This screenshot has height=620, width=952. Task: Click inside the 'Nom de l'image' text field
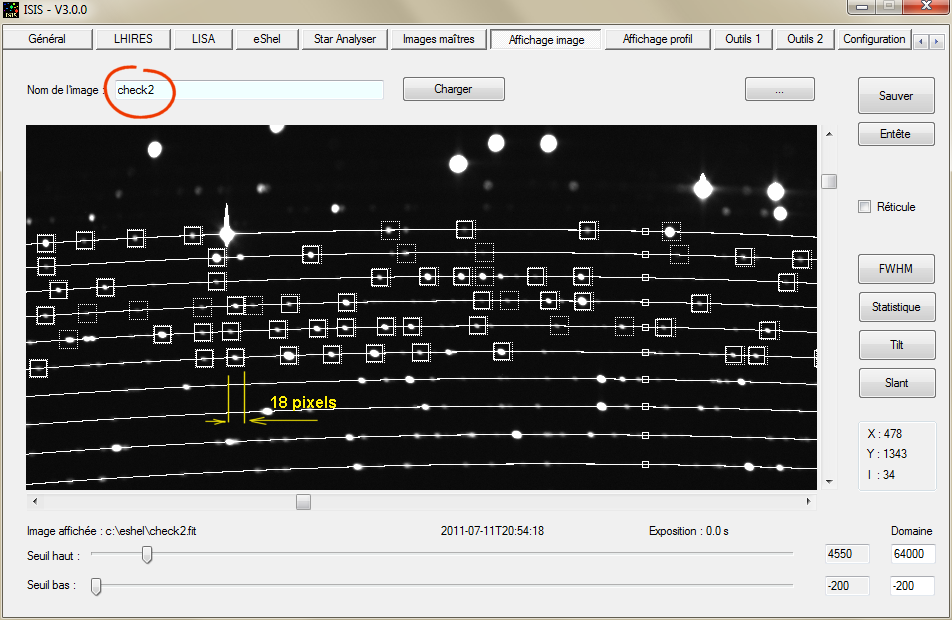coord(250,89)
